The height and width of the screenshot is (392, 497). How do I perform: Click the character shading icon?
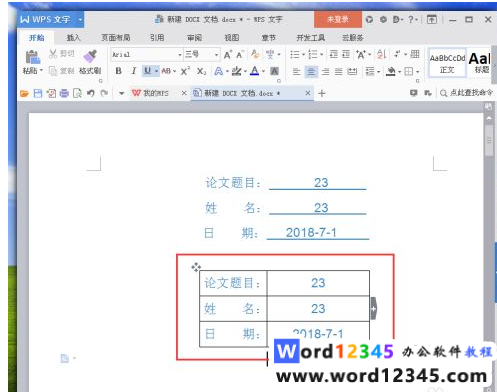click(274, 71)
